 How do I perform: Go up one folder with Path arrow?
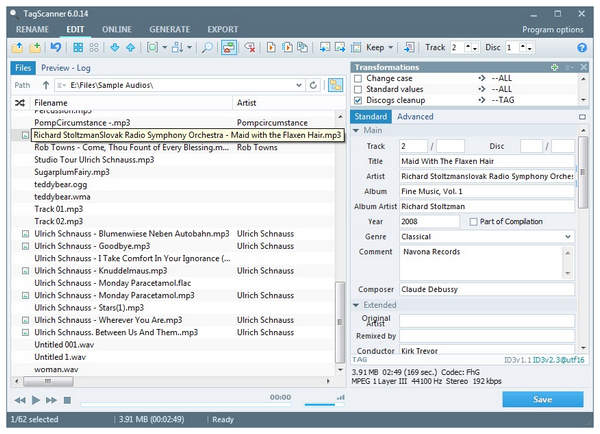coord(46,85)
